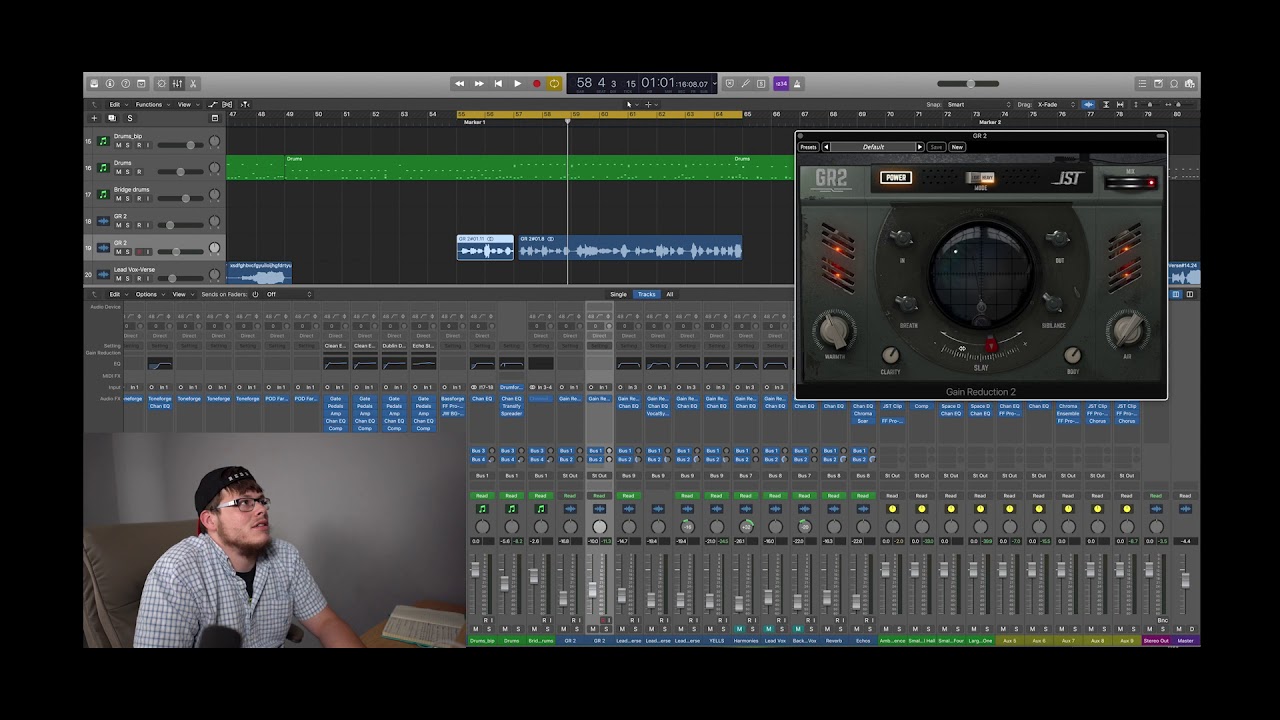Image resolution: width=1280 pixels, height=720 pixels.
Task: Toggle the Catch Playhead icon in the tracks menu bar
Action: [245, 104]
